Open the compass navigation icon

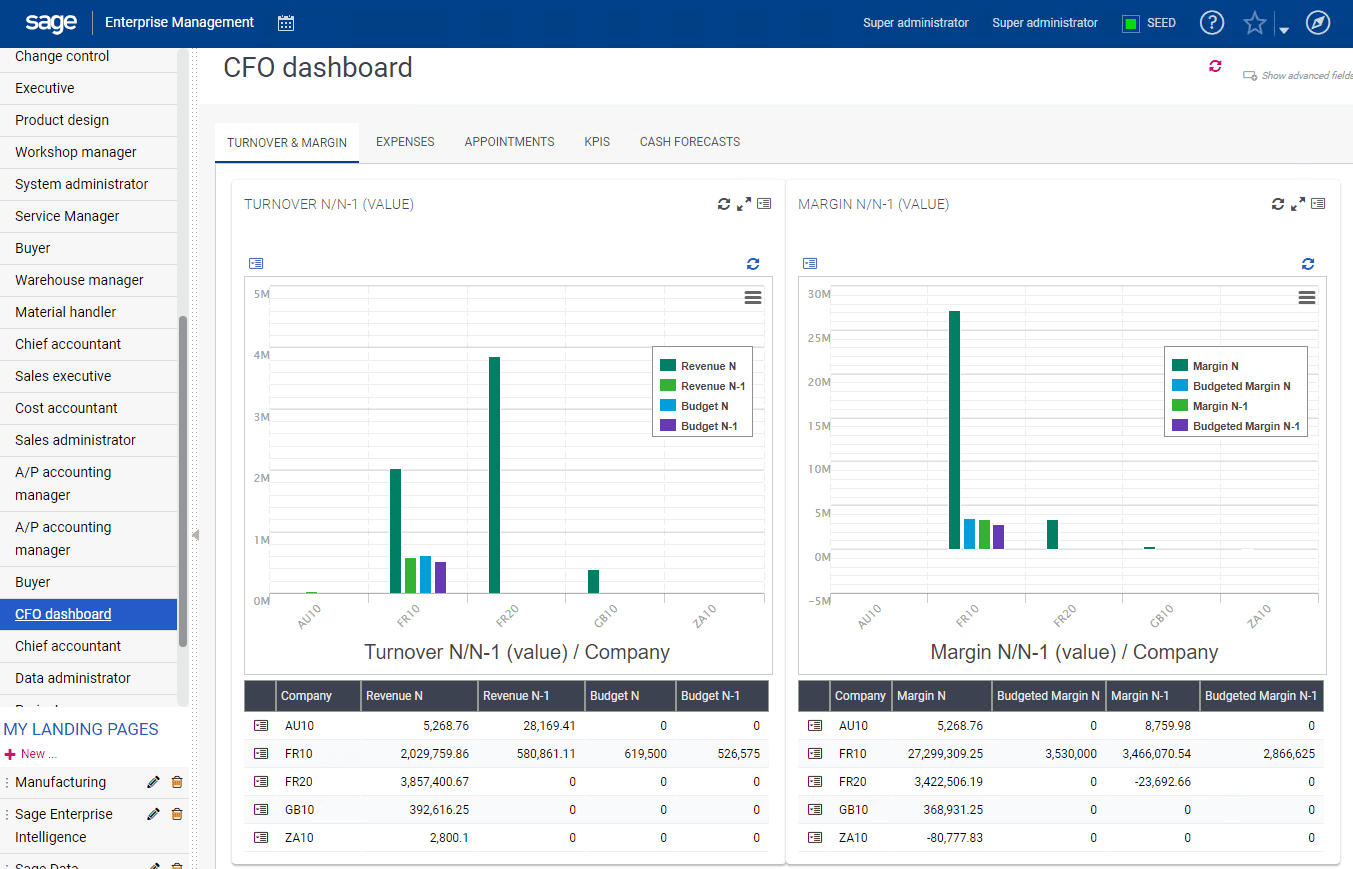pyautogui.click(x=1318, y=23)
